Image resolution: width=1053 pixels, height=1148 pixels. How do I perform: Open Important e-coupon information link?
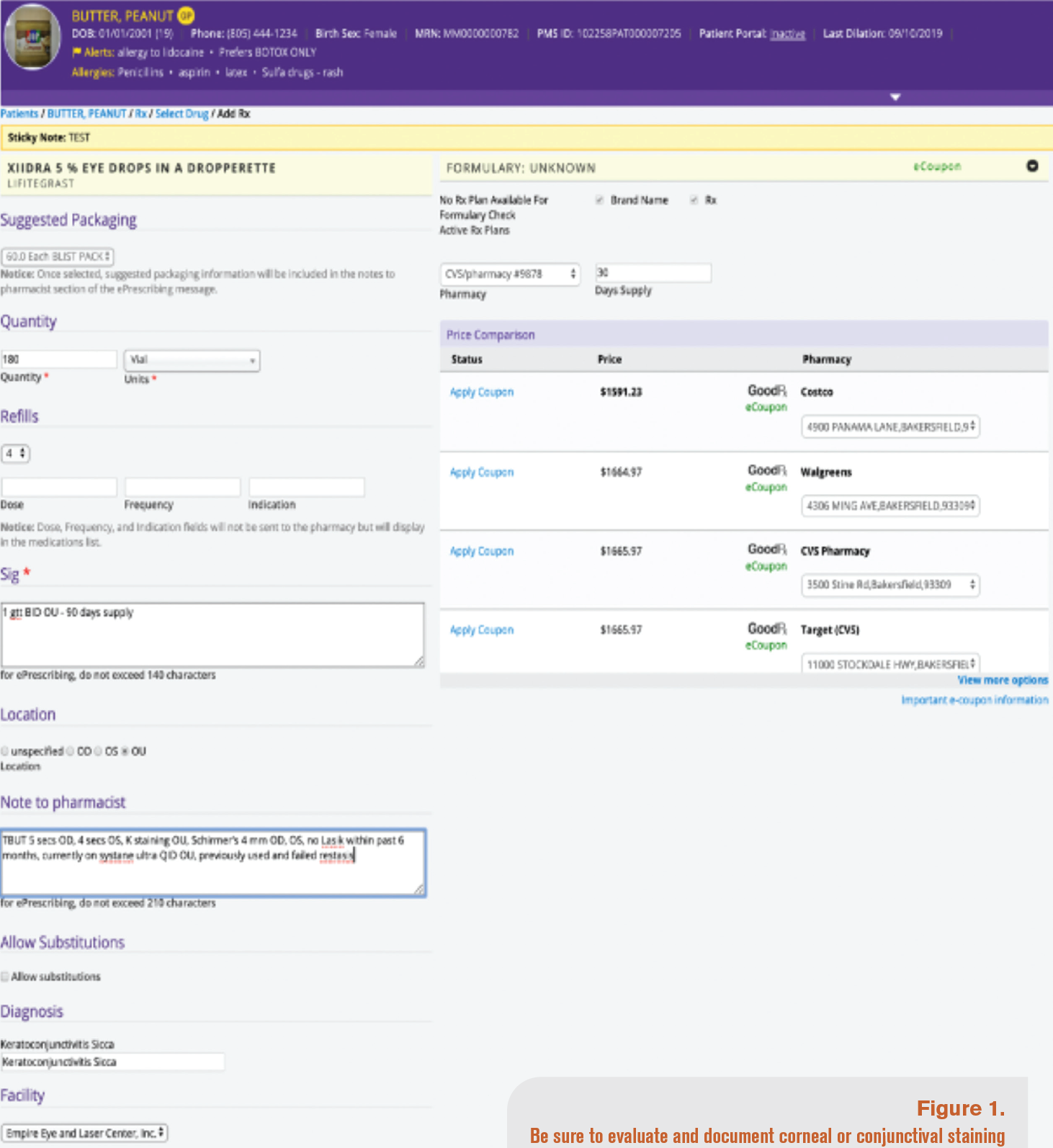[974, 700]
